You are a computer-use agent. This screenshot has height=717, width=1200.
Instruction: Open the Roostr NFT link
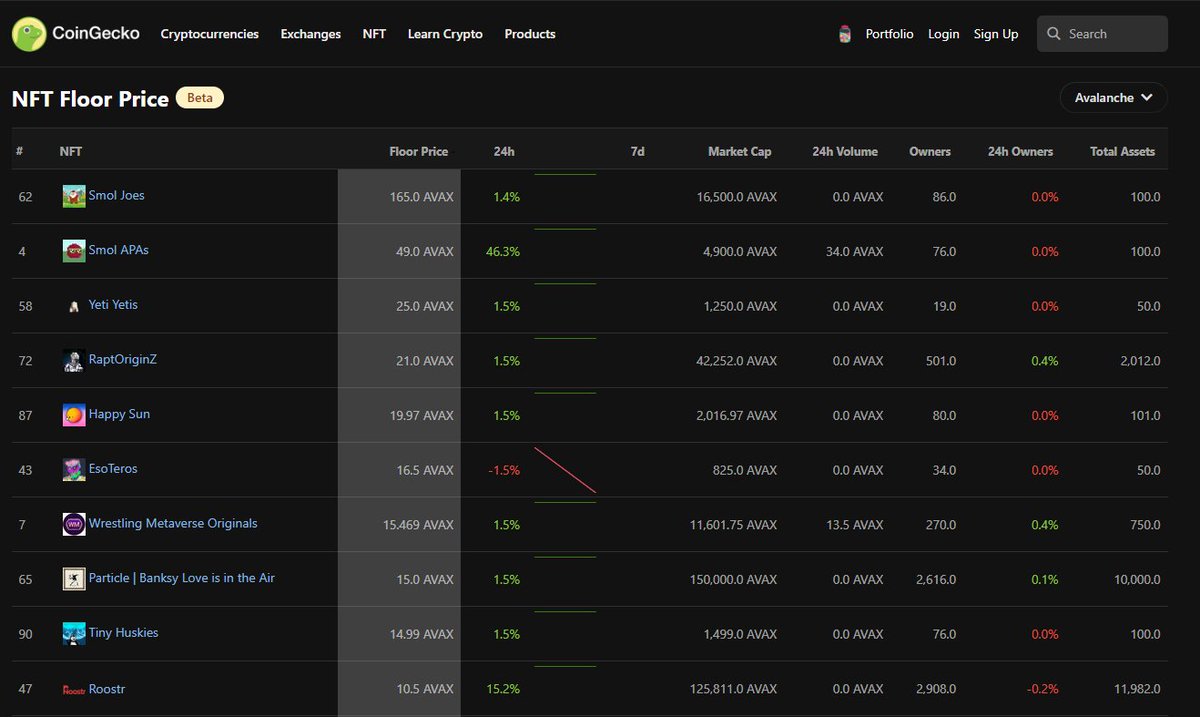point(107,689)
